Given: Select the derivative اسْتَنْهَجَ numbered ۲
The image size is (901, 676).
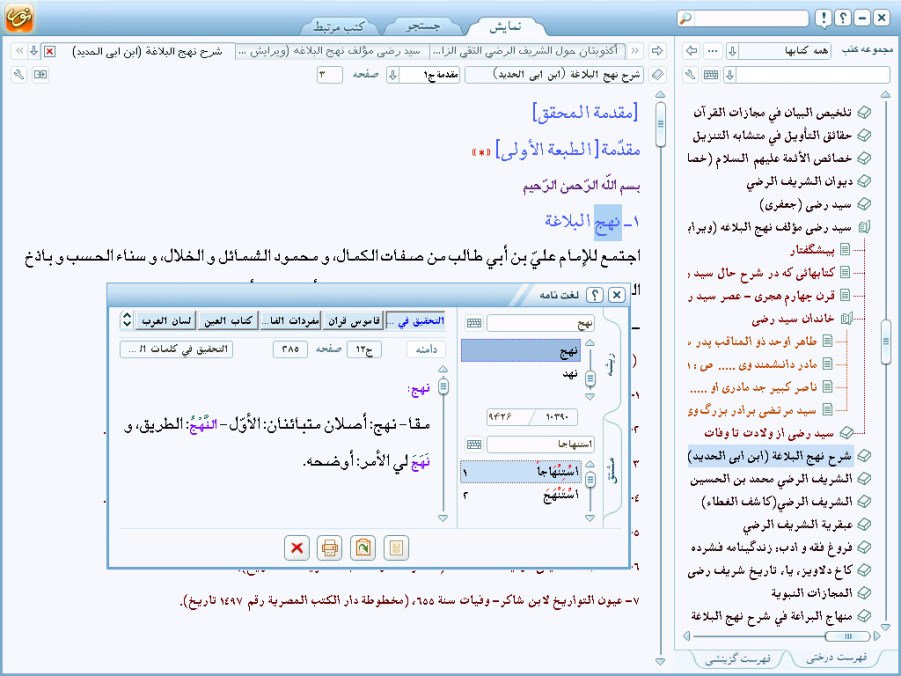Looking at the screenshot, I should pyautogui.click(x=521, y=496).
